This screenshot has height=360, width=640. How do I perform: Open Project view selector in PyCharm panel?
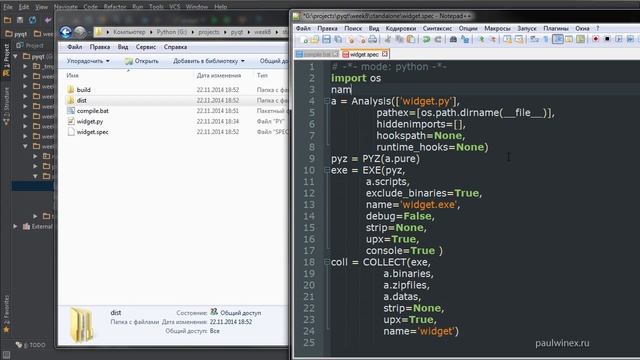(30, 45)
